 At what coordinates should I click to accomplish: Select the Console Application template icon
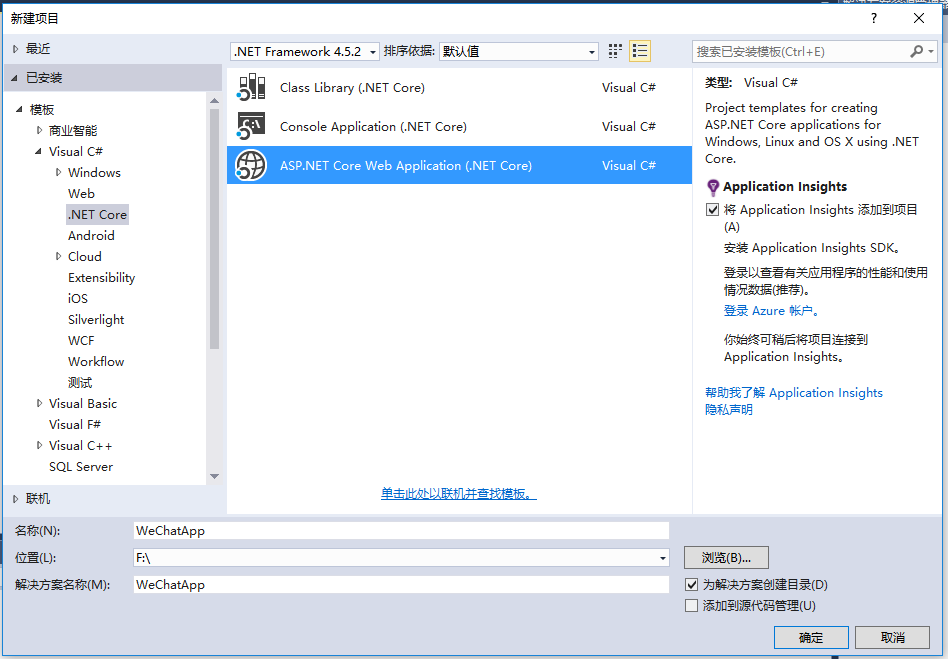(252, 126)
